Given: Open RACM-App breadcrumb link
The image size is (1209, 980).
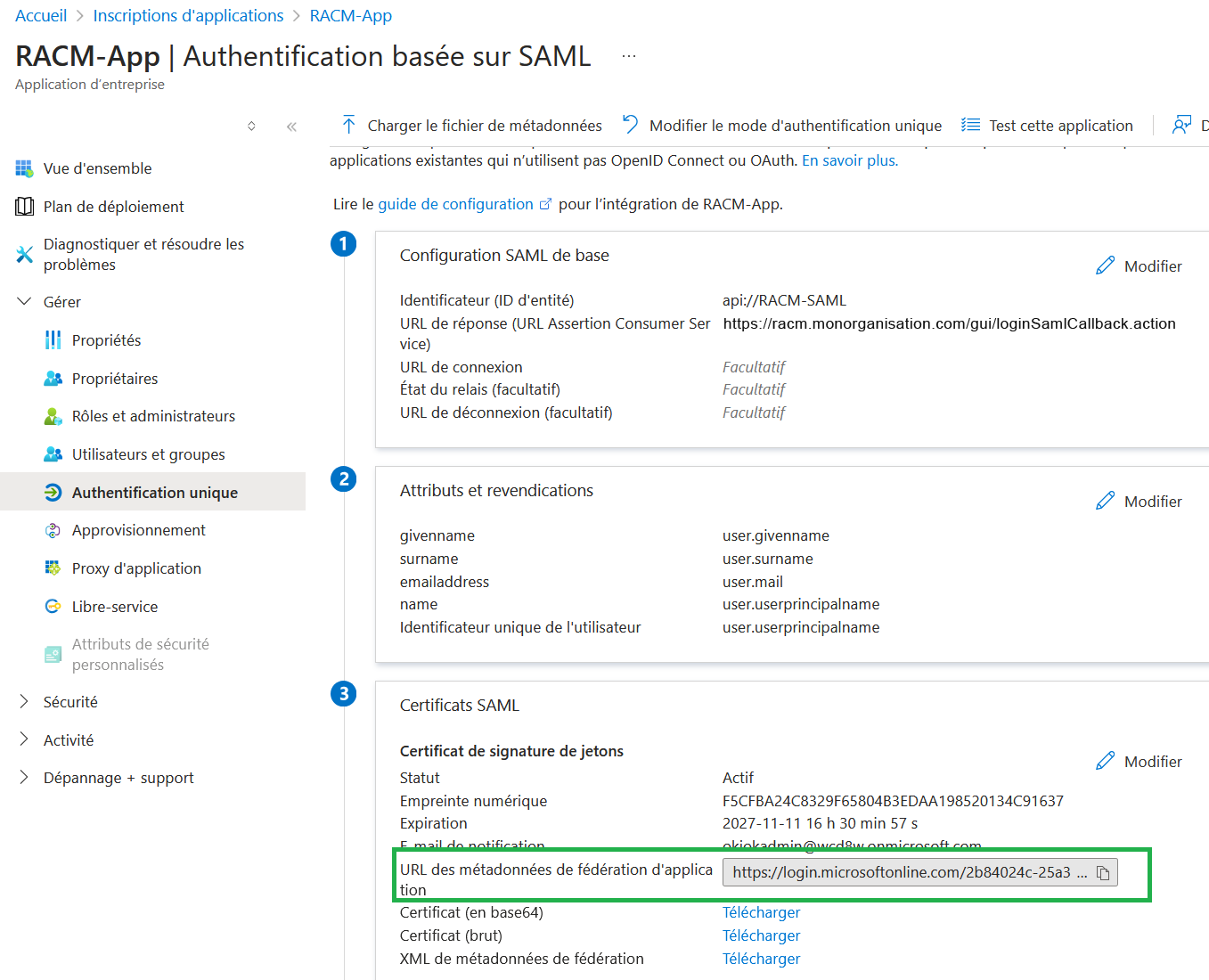Looking at the screenshot, I should [350, 16].
